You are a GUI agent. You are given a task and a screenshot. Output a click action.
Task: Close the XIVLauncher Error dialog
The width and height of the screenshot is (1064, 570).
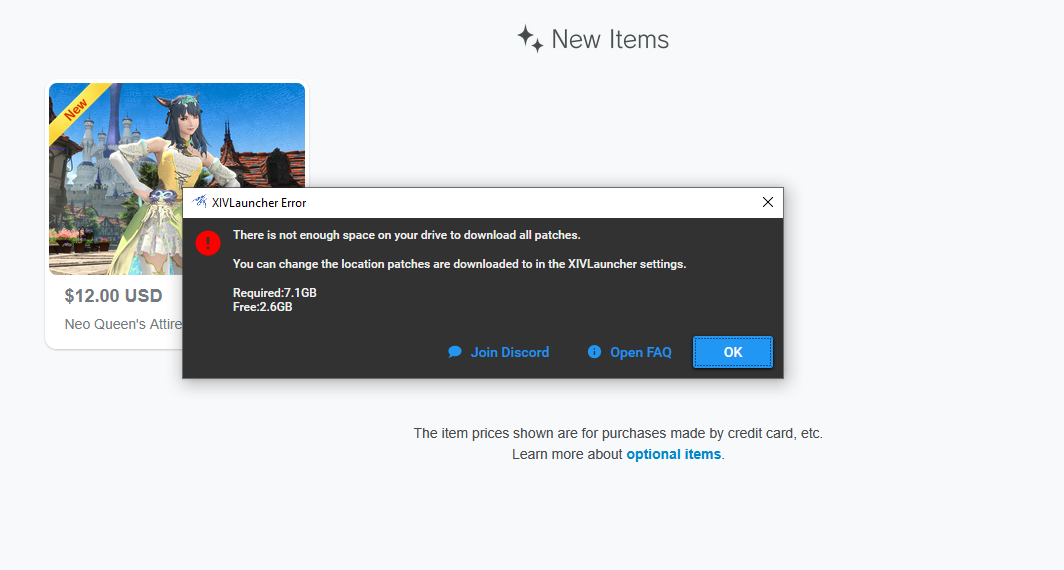coord(767,202)
